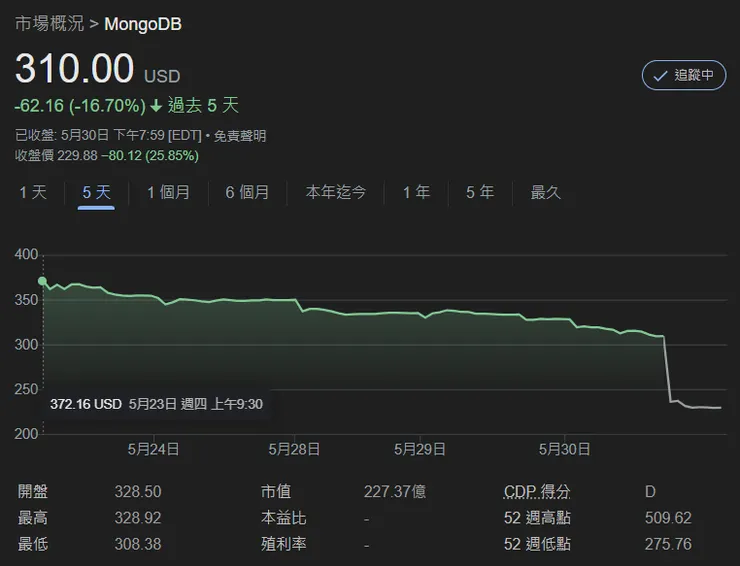The image size is (740, 566).
Task: Click the -62.16 (-16.70%) change text
Action: (x=80, y=106)
